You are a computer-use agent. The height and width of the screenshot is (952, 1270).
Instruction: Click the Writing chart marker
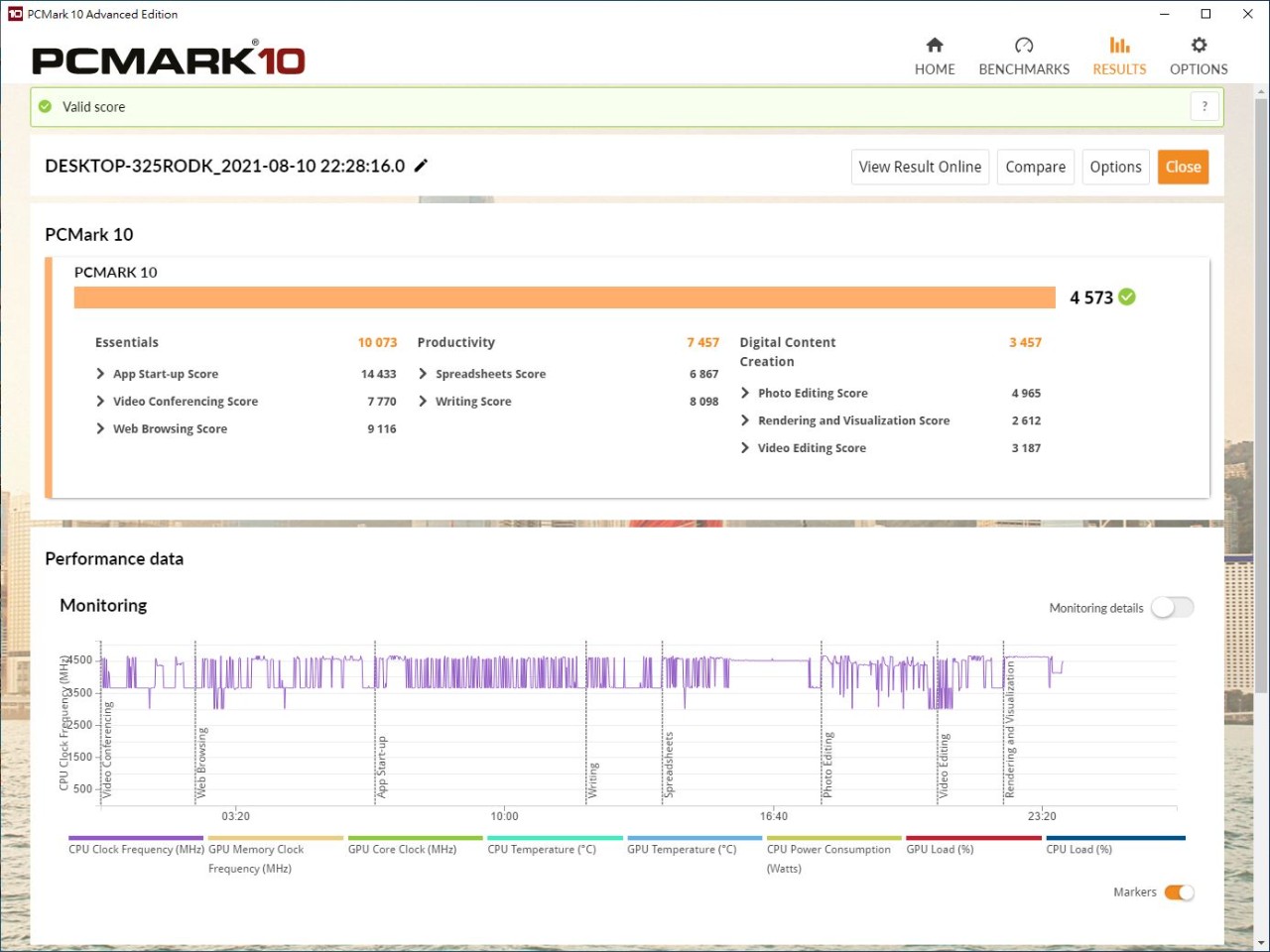(592, 779)
